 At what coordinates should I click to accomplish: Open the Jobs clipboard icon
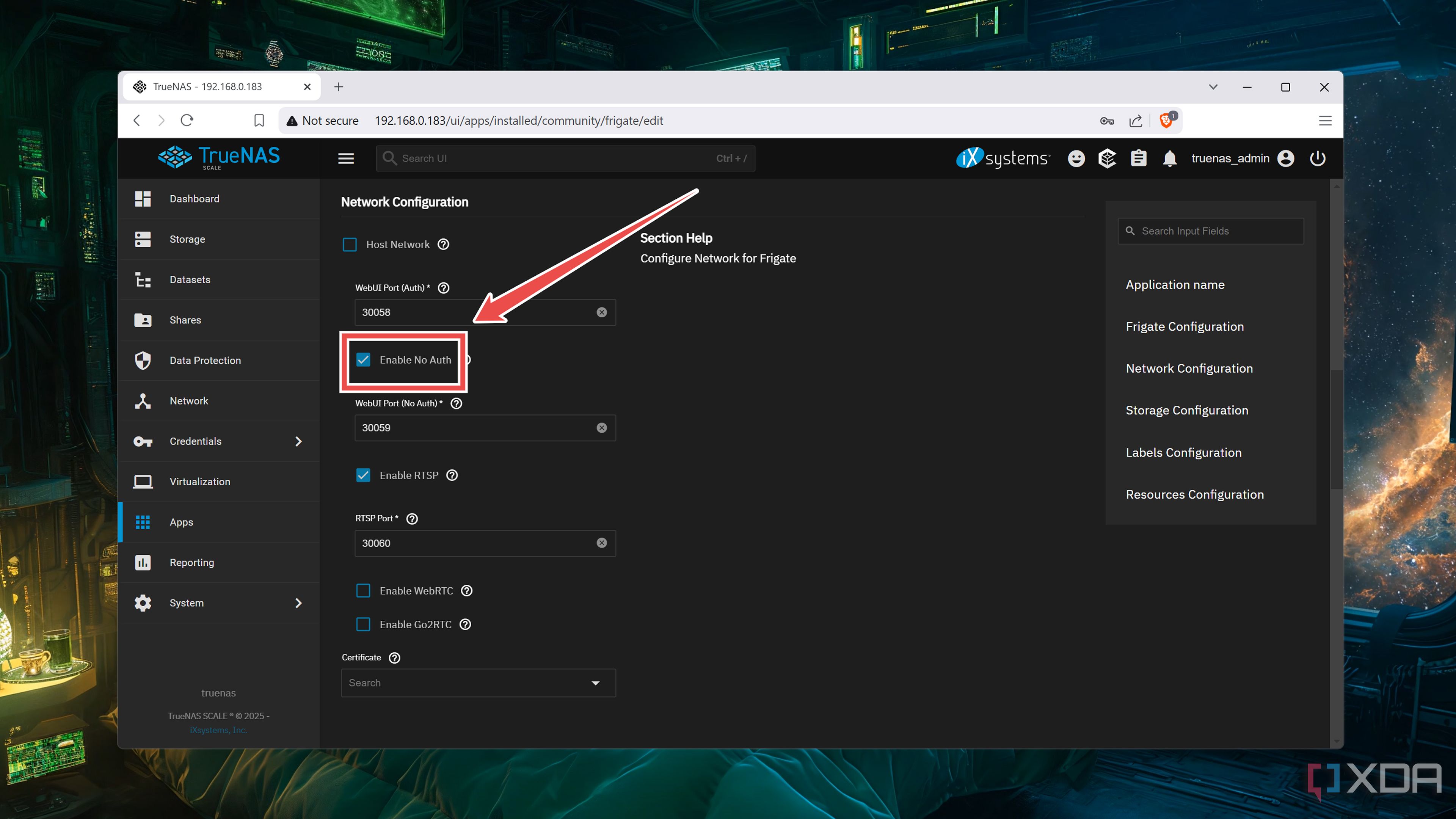point(1138,158)
